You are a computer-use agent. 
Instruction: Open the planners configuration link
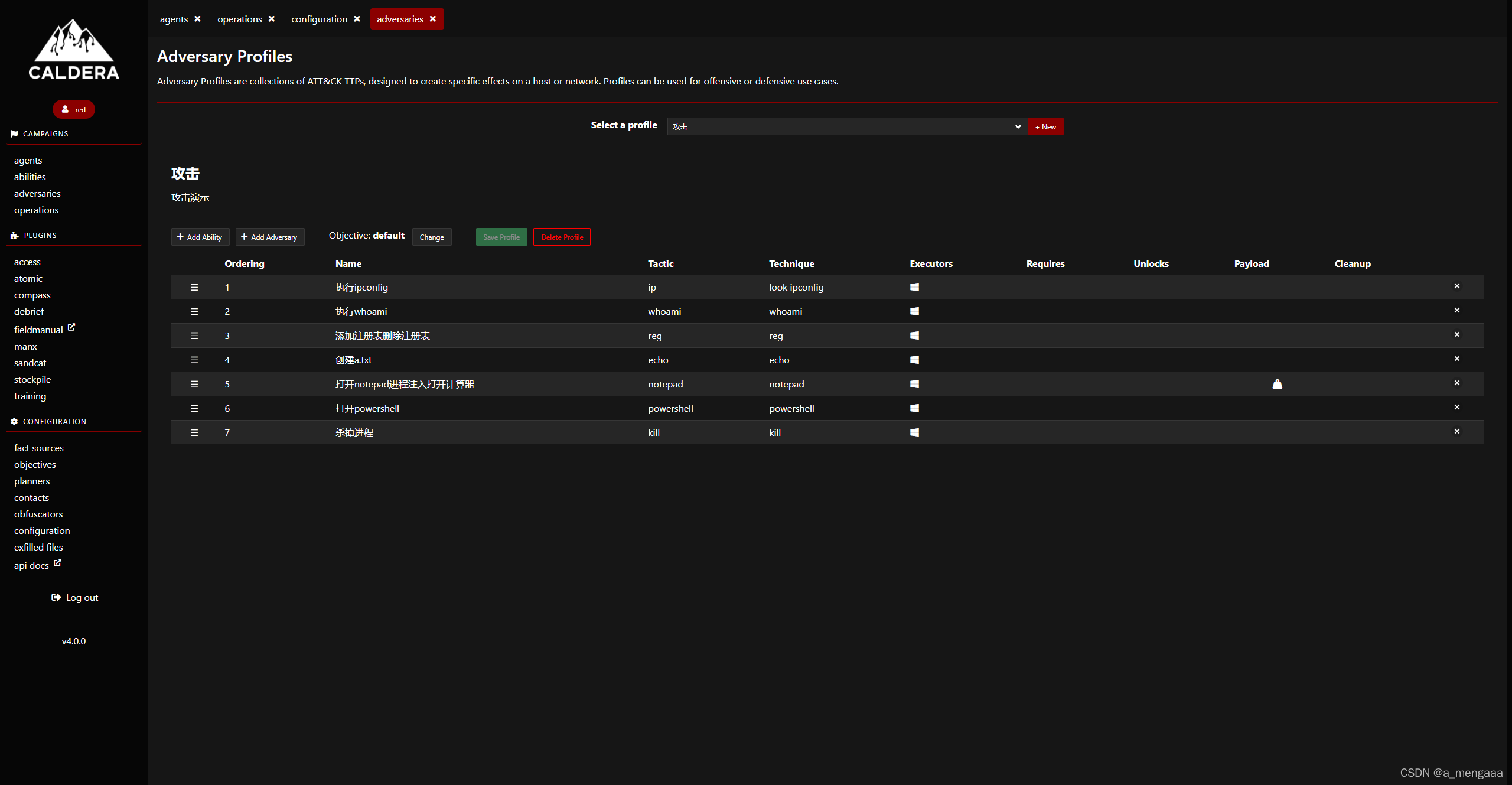[32, 481]
